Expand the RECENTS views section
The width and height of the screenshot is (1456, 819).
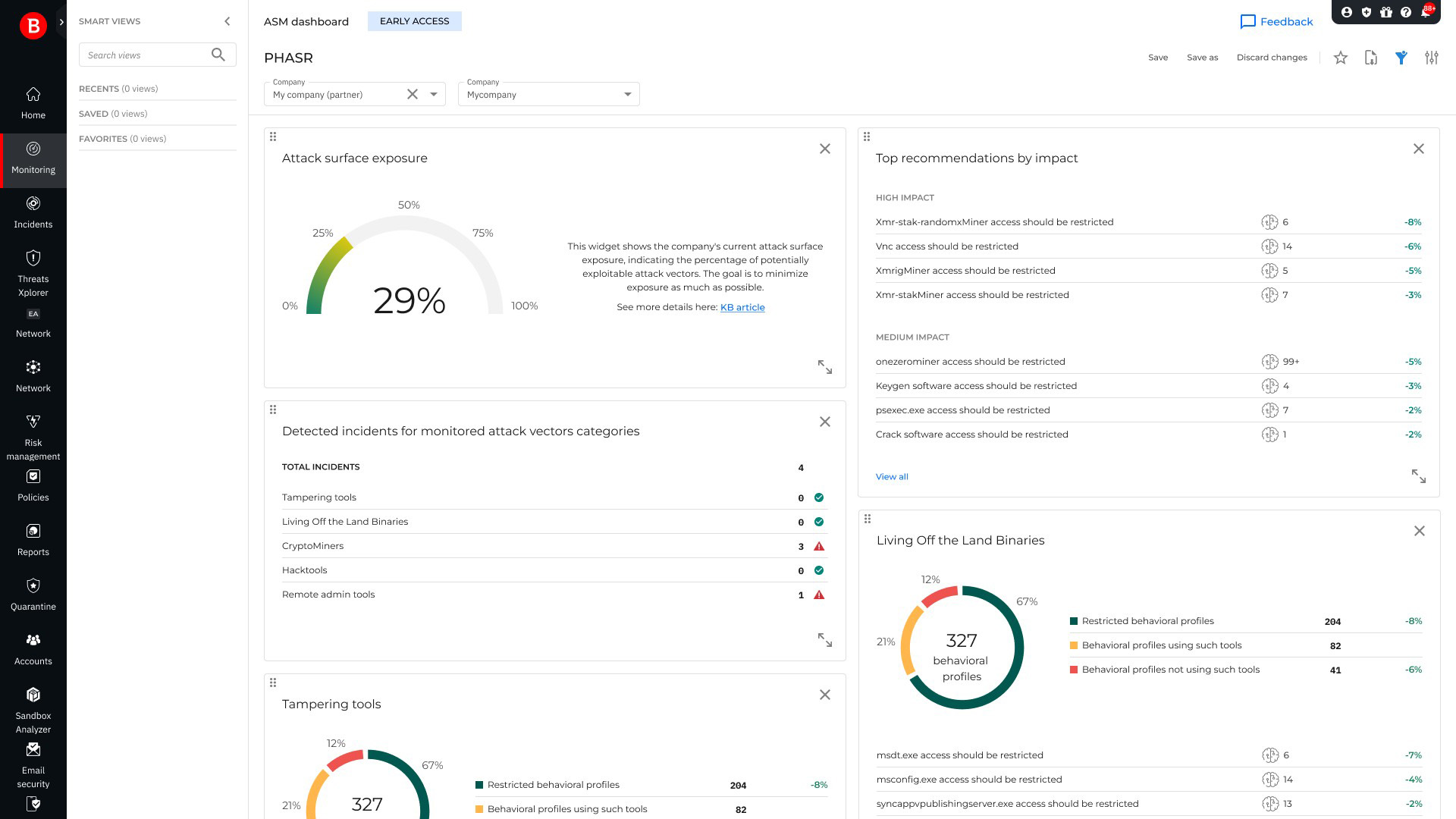pos(118,89)
